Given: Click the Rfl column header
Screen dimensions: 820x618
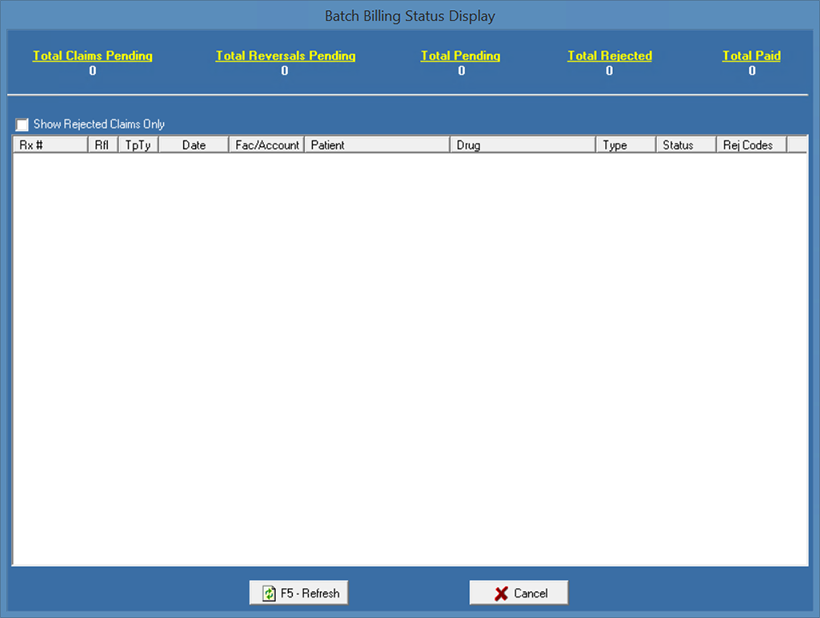Looking at the screenshot, I should (101, 145).
